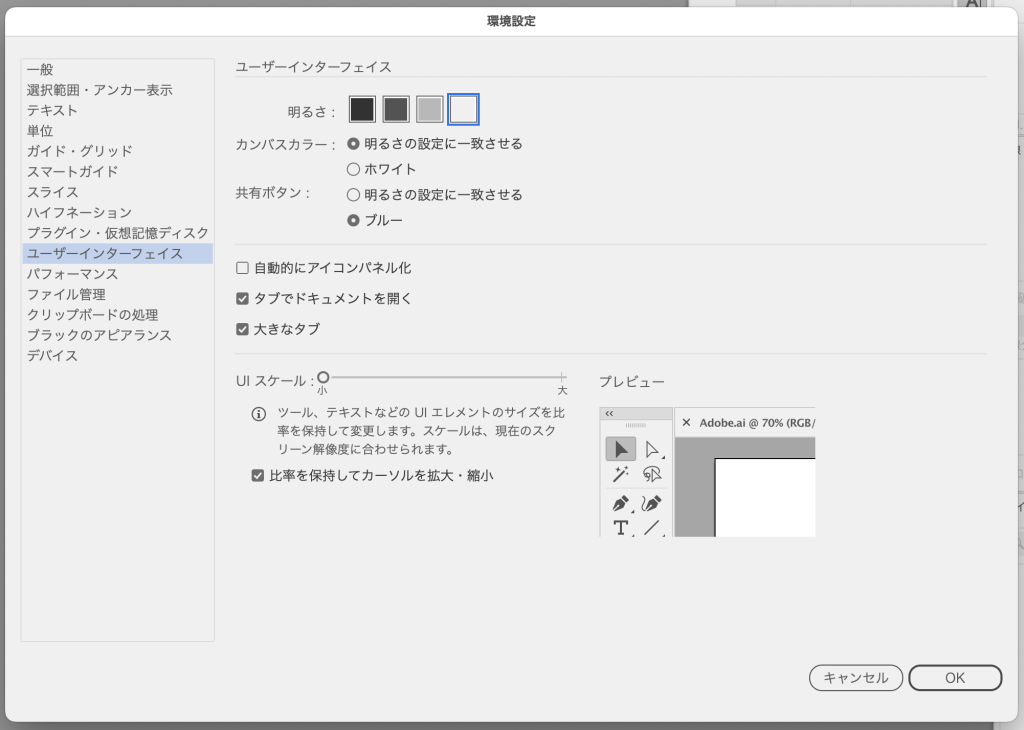Select the Type tool icon

[x=620, y=528]
